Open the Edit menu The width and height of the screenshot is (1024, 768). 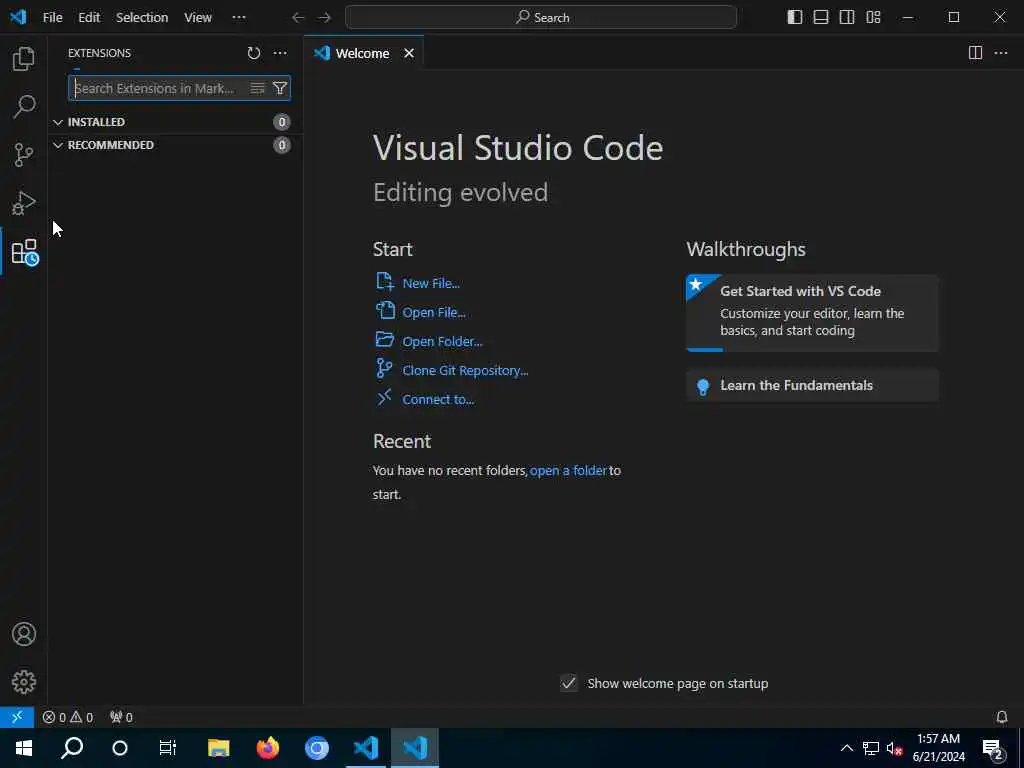(x=89, y=18)
